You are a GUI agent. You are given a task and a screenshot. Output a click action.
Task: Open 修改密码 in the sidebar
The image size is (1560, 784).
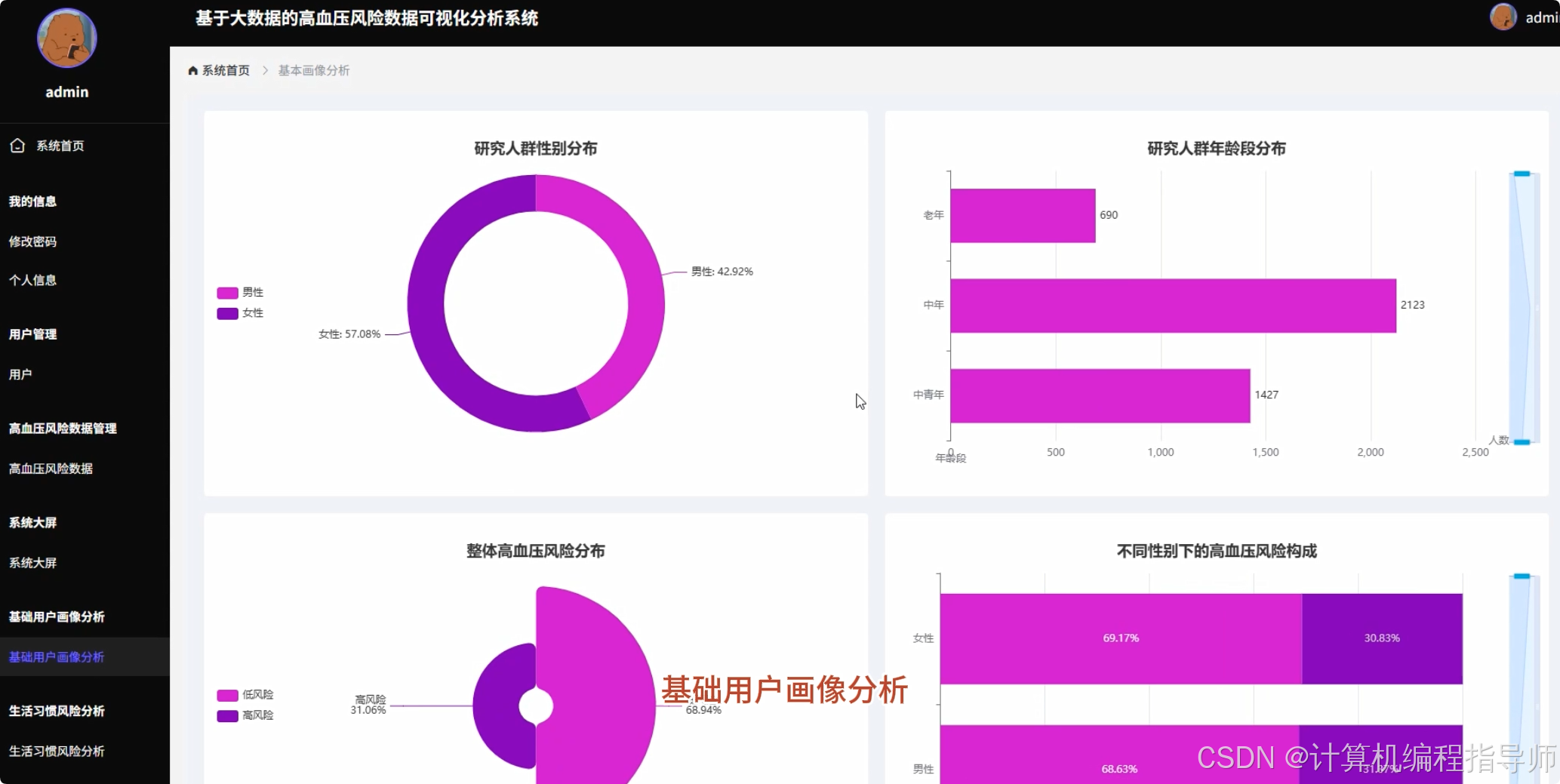[x=33, y=241]
